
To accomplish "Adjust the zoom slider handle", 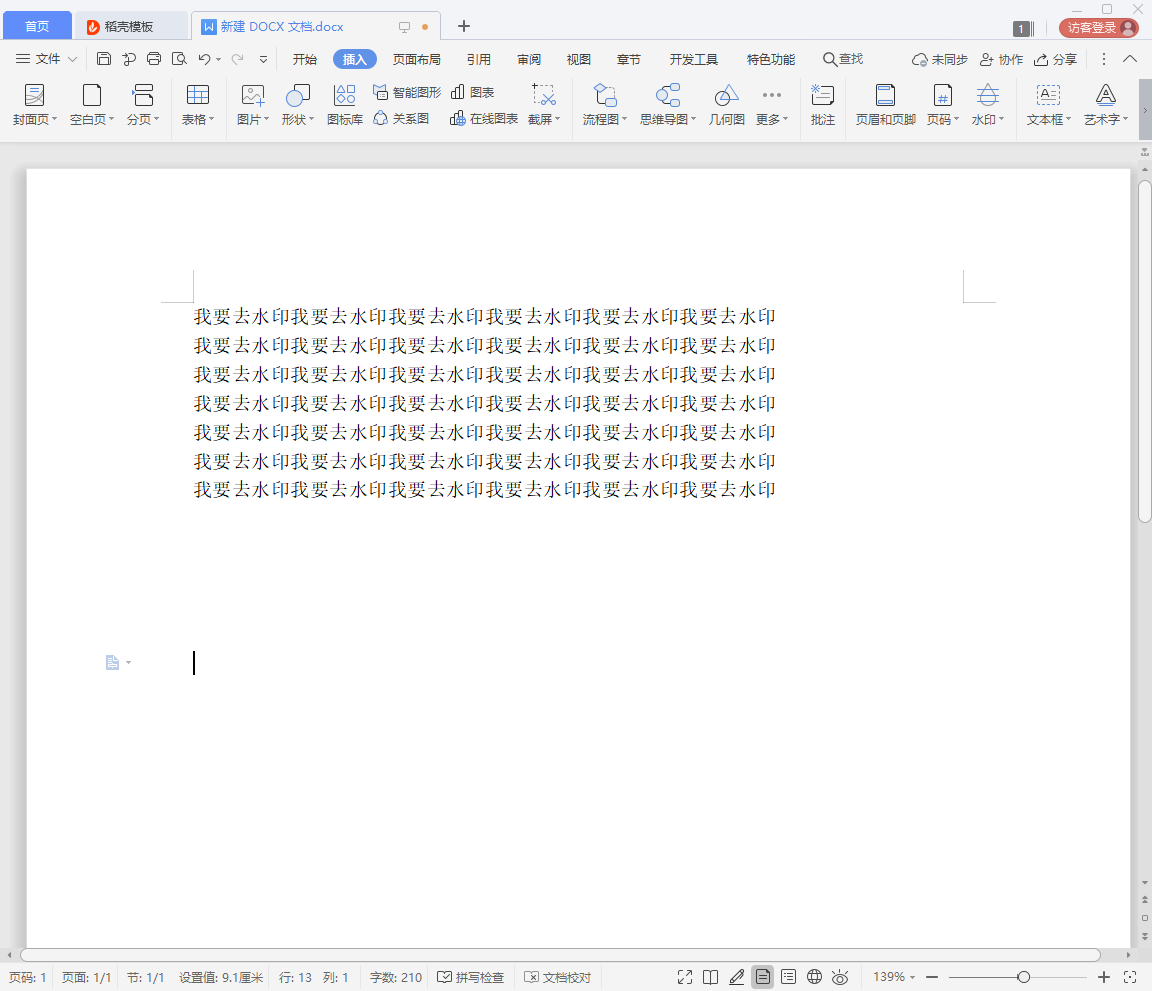I will pyautogui.click(x=1023, y=977).
